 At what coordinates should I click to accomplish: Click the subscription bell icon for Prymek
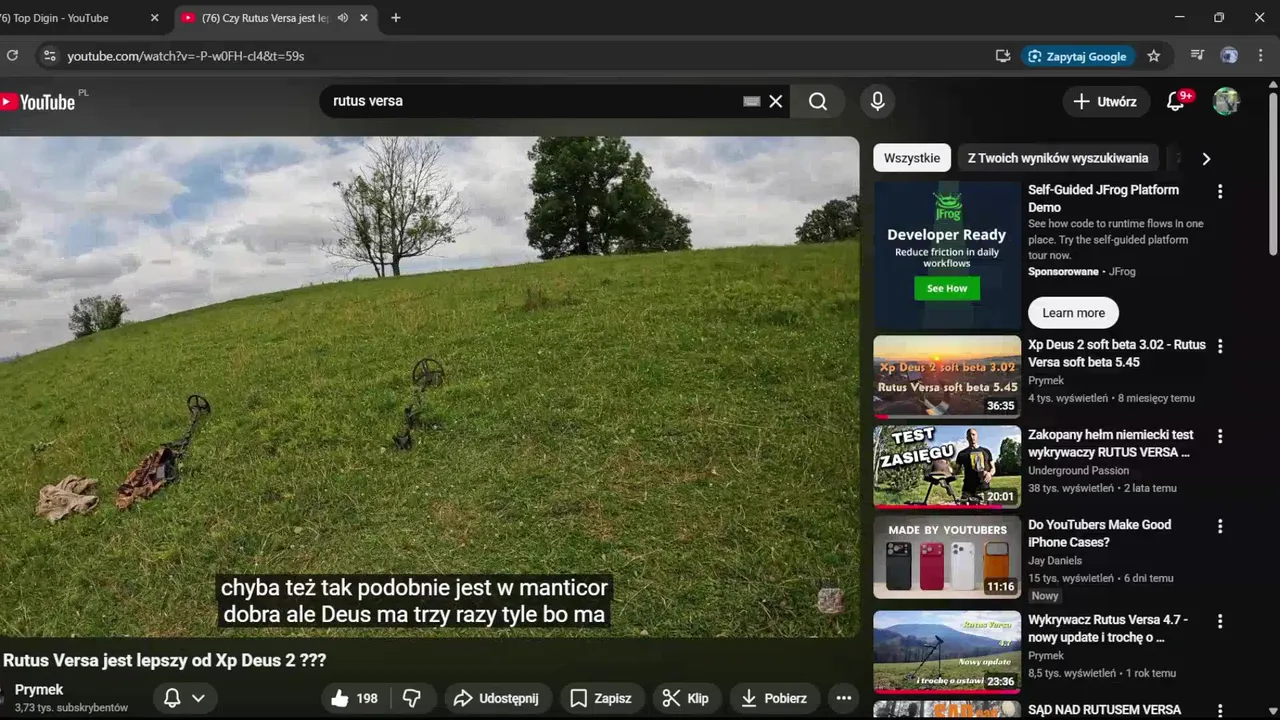click(x=172, y=698)
